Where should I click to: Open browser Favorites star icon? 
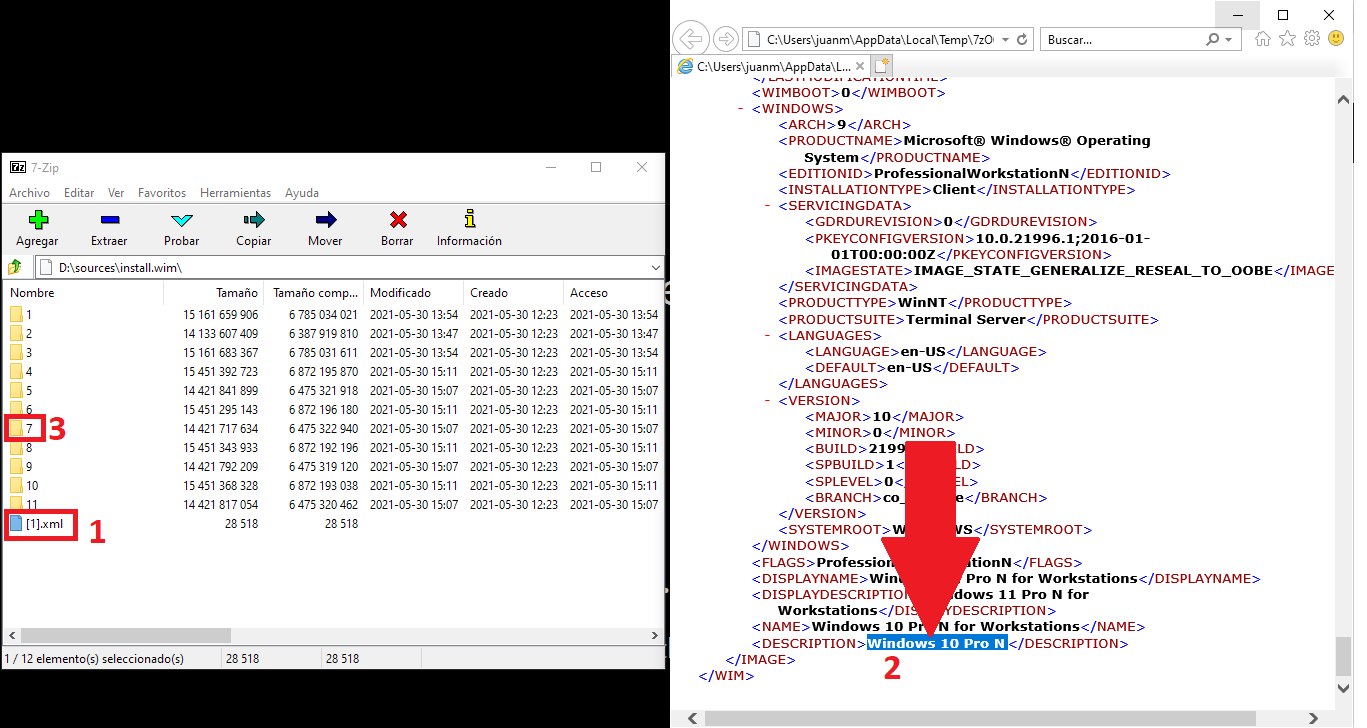click(1287, 39)
